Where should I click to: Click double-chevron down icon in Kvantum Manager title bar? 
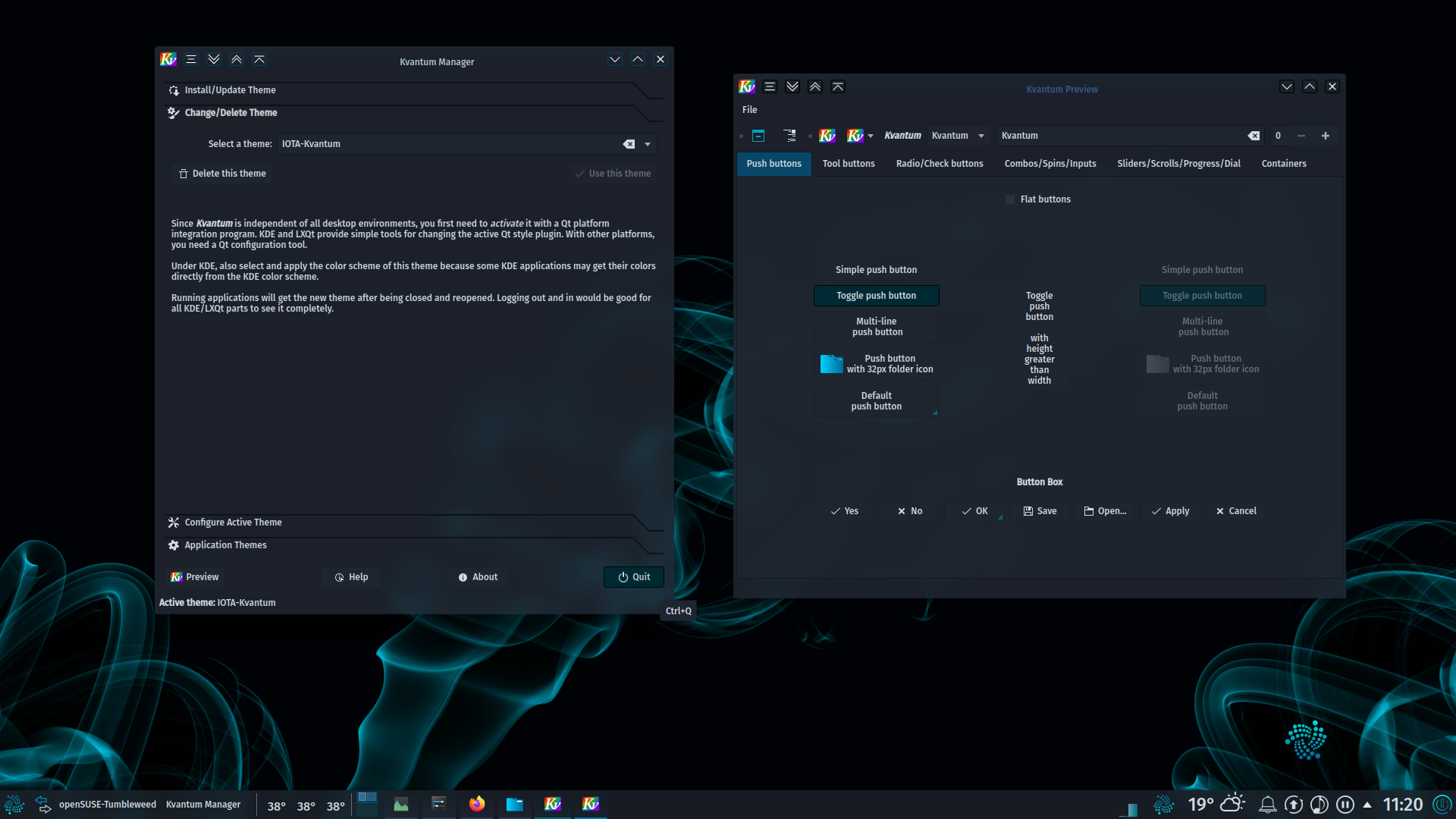pos(214,59)
